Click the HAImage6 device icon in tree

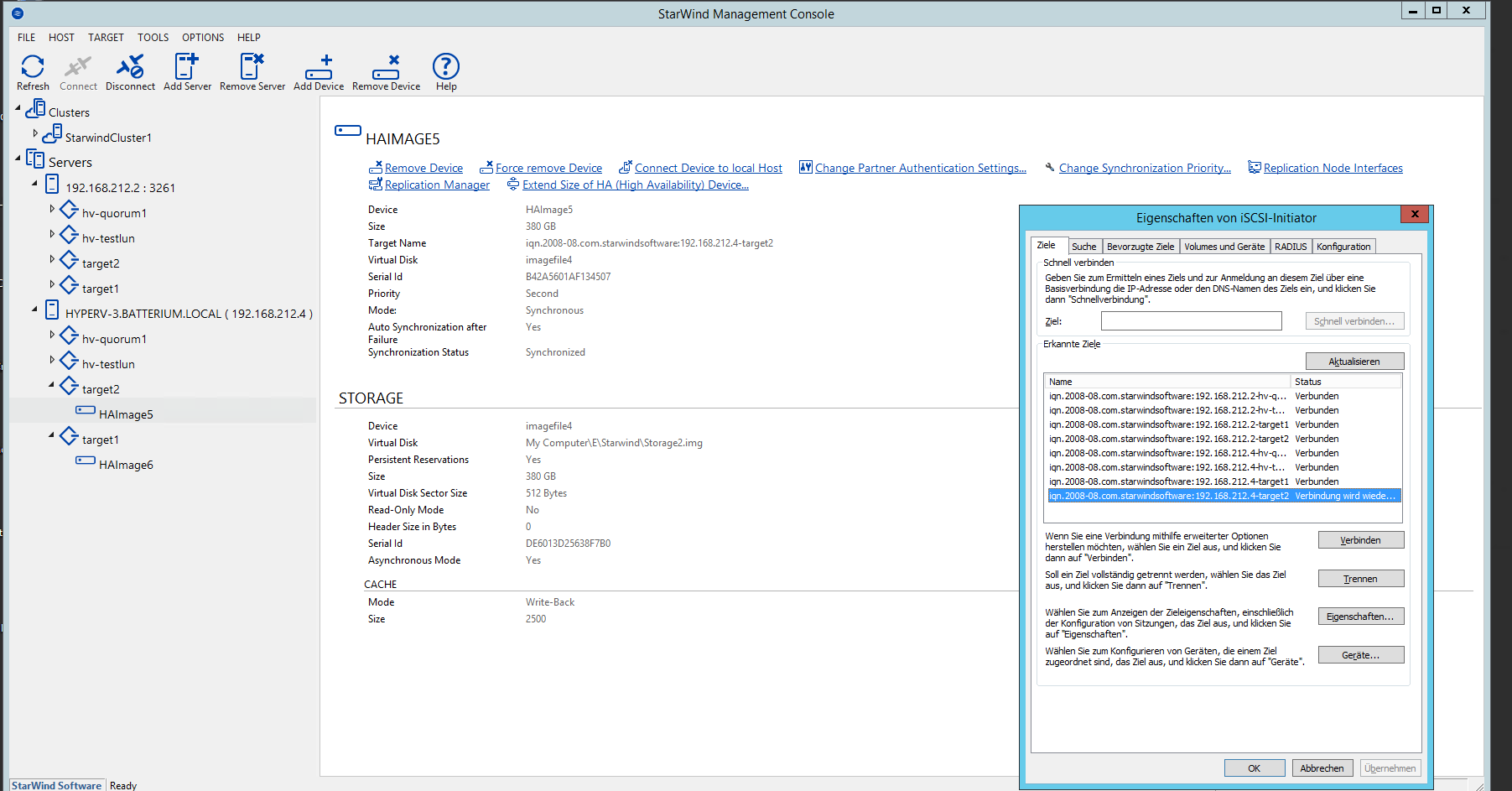(86, 461)
